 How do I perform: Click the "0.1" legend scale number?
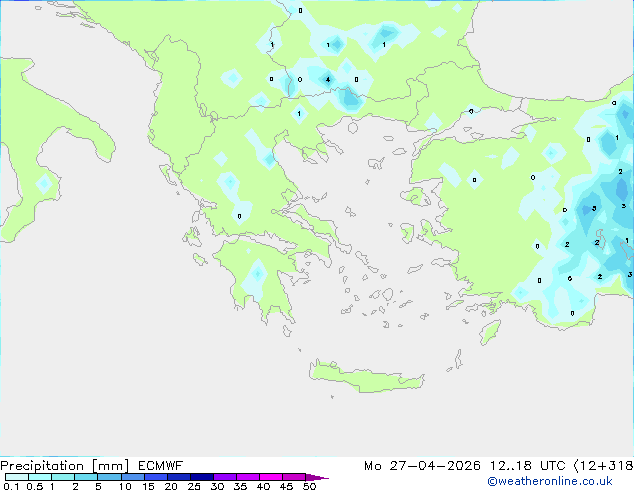[11, 486]
